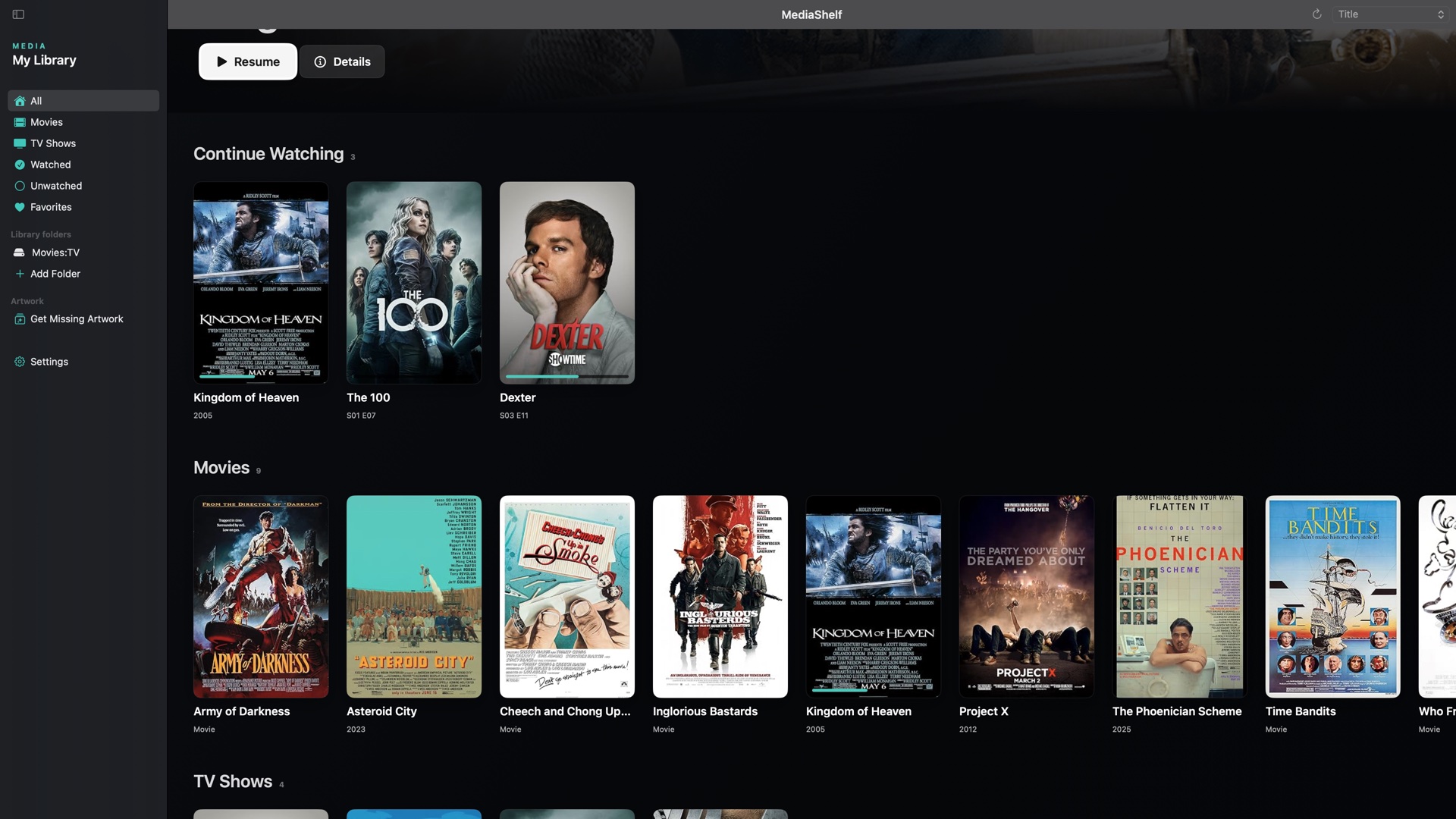The image size is (1456, 819).
Task: Open Cheech and Chong Up in Smoke poster
Action: [x=567, y=597]
